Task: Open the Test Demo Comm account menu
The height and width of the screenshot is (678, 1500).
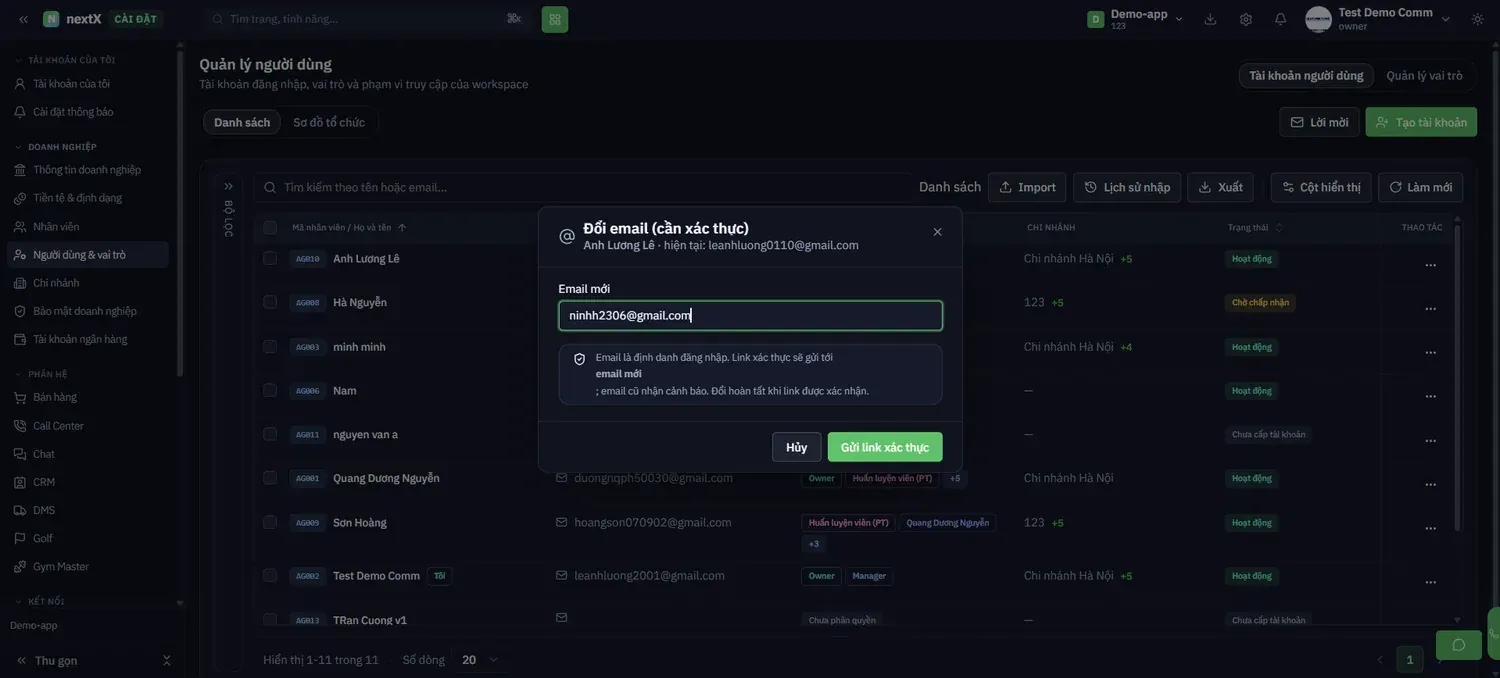Action: (x=1379, y=19)
